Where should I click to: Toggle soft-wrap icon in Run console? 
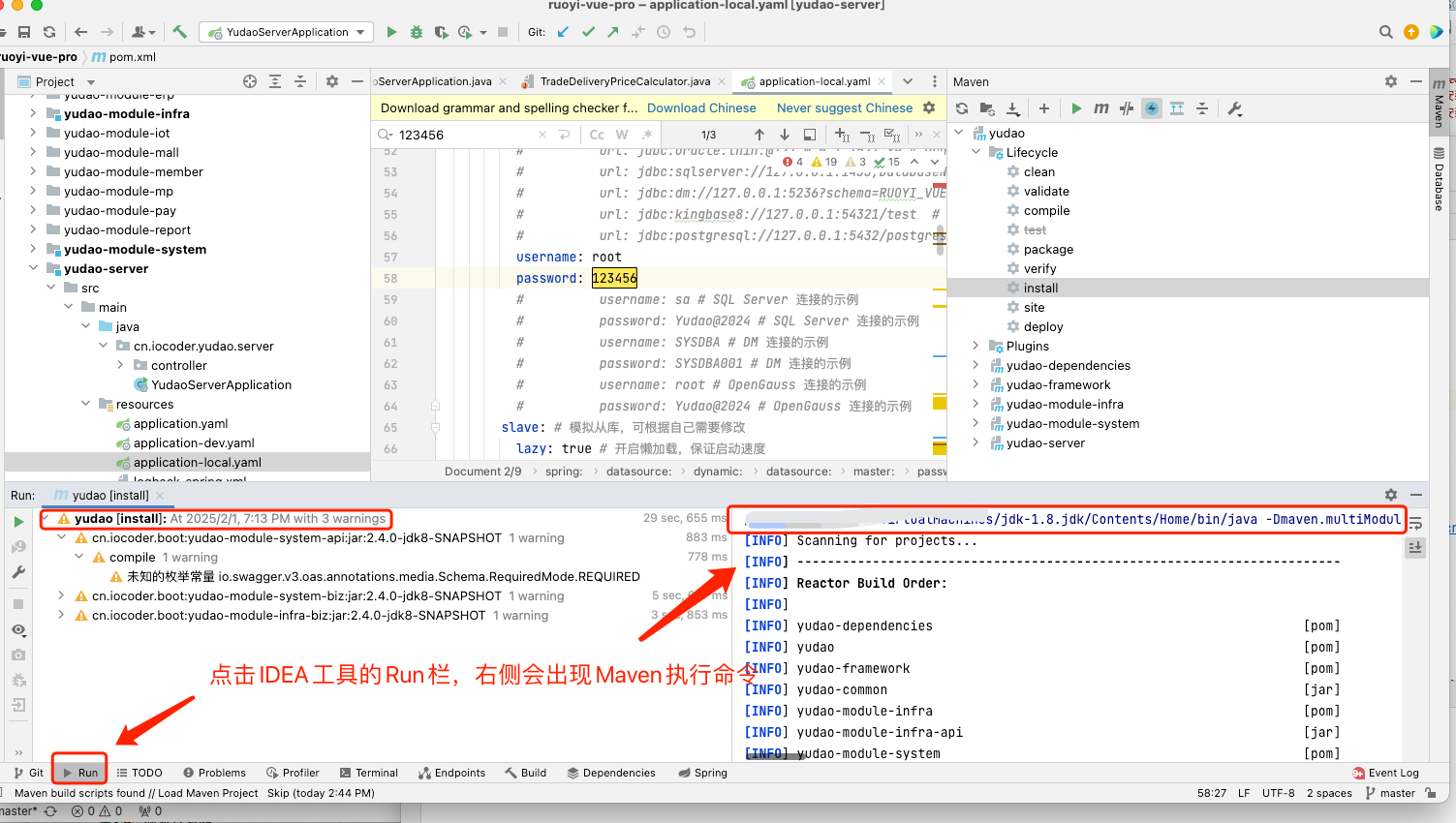(1415, 523)
